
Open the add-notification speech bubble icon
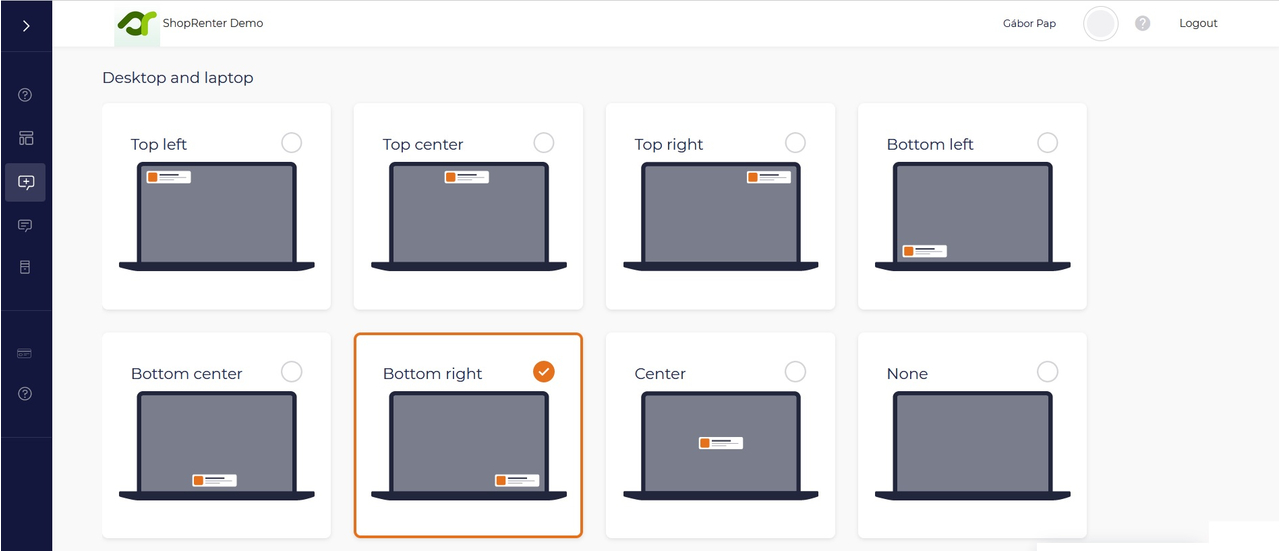pyautogui.click(x=26, y=182)
